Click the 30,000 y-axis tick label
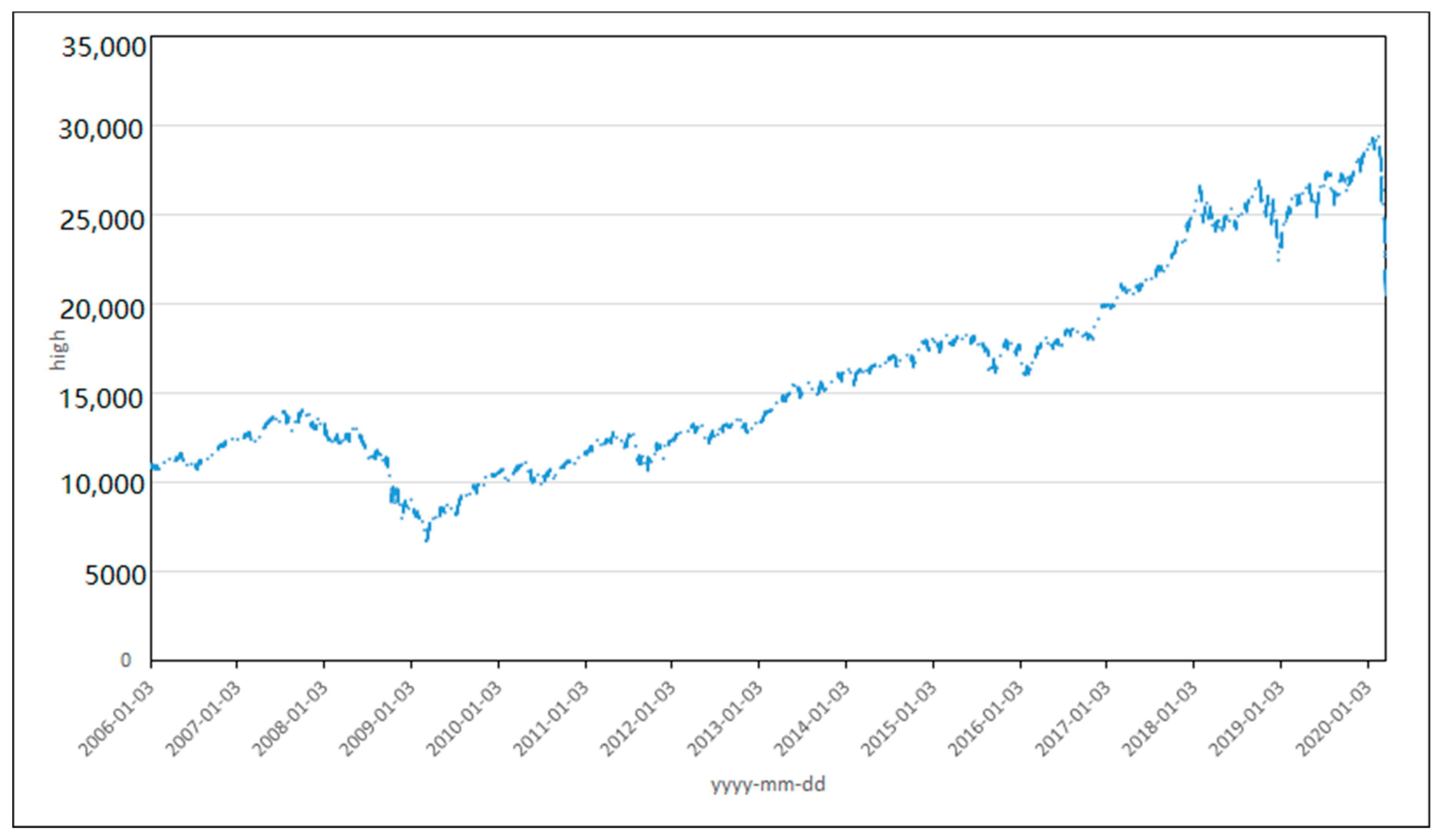The height and width of the screenshot is (840, 1444). [101, 130]
